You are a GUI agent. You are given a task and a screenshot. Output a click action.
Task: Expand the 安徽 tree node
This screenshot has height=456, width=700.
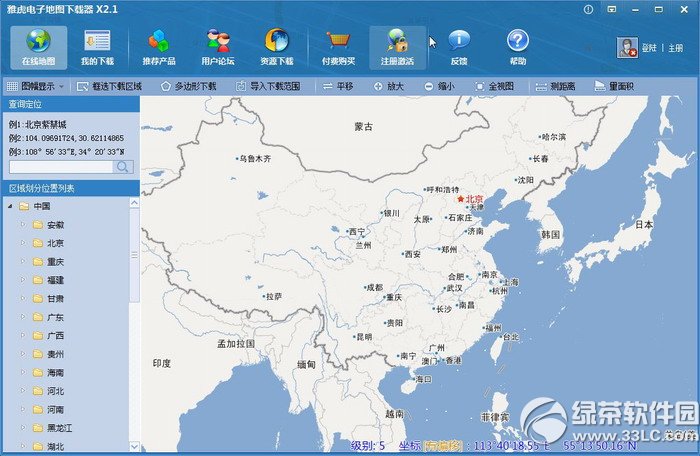click(x=23, y=225)
